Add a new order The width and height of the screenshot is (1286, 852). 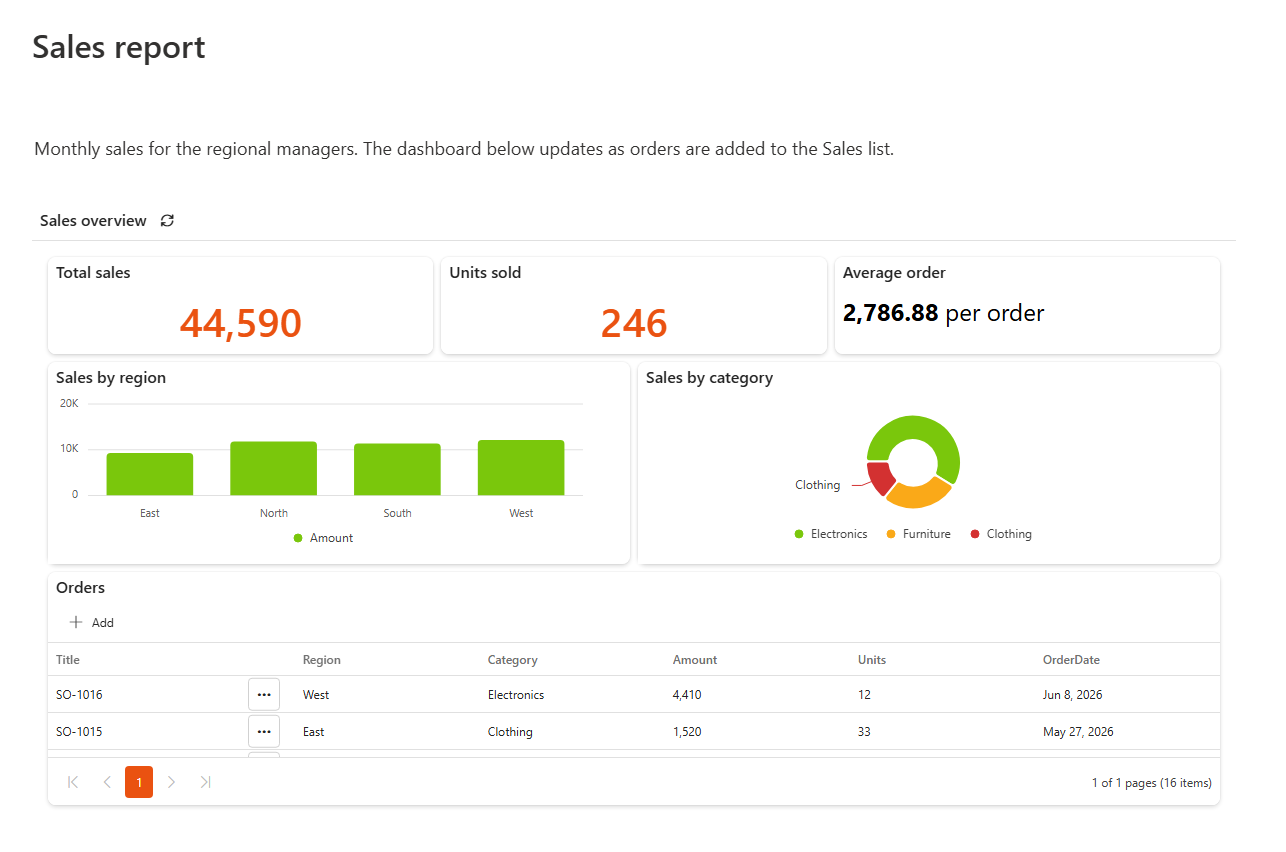(92, 622)
